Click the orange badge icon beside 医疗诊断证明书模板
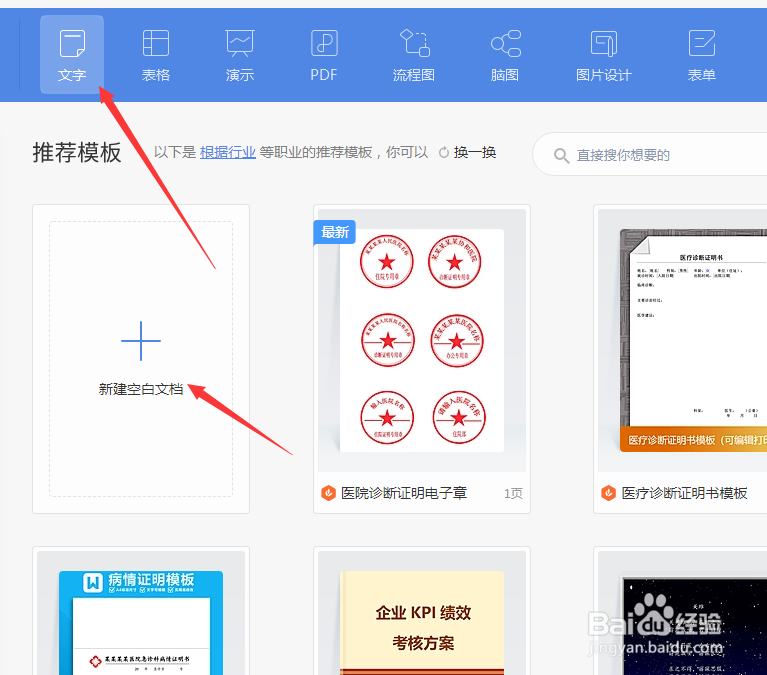This screenshot has width=767, height=675. [x=609, y=493]
